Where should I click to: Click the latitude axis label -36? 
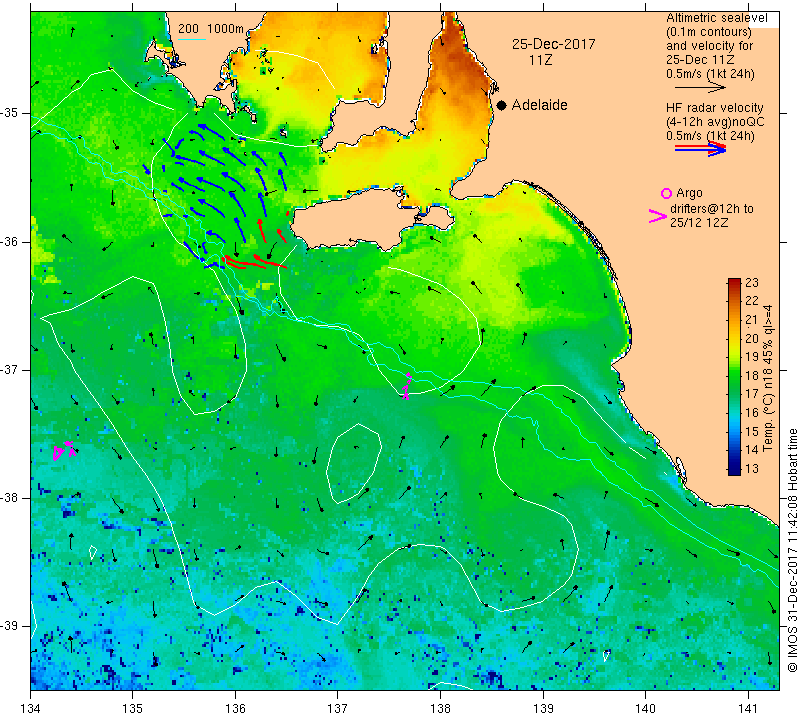[10, 241]
